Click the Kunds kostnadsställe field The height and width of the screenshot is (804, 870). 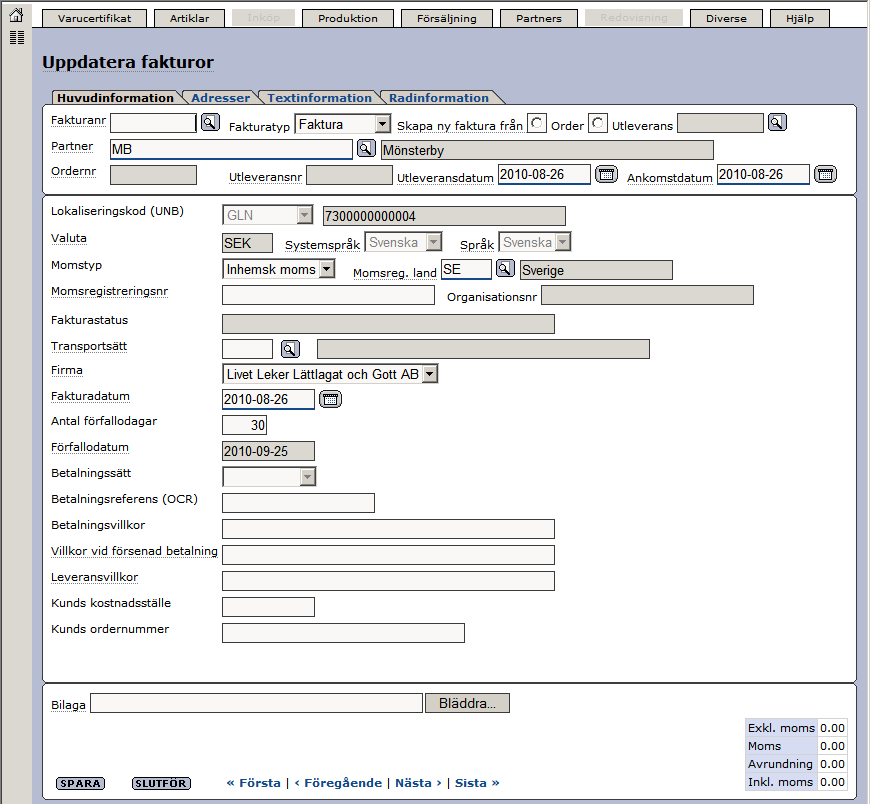[268, 607]
